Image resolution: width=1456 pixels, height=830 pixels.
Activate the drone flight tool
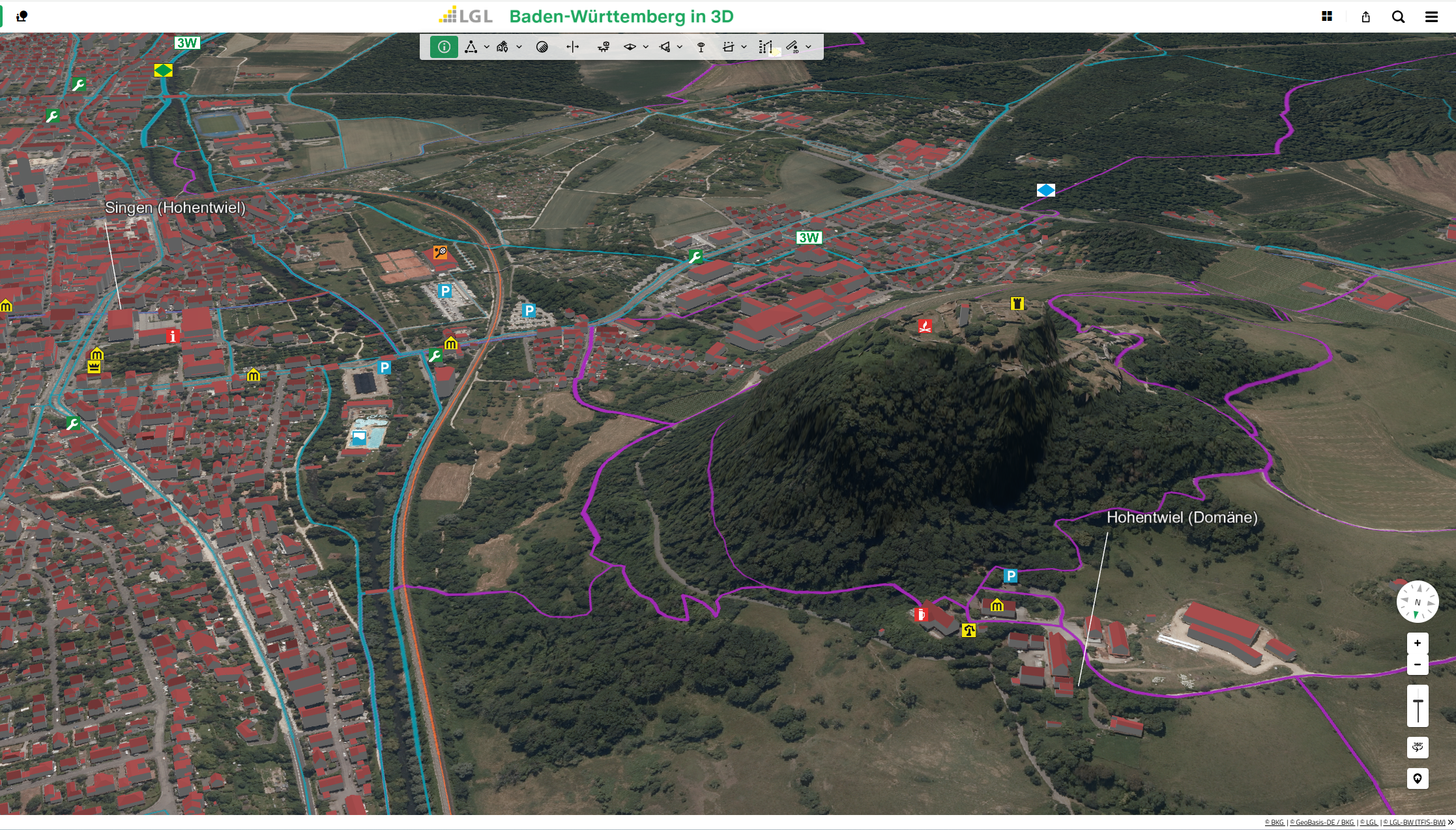pos(604,47)
